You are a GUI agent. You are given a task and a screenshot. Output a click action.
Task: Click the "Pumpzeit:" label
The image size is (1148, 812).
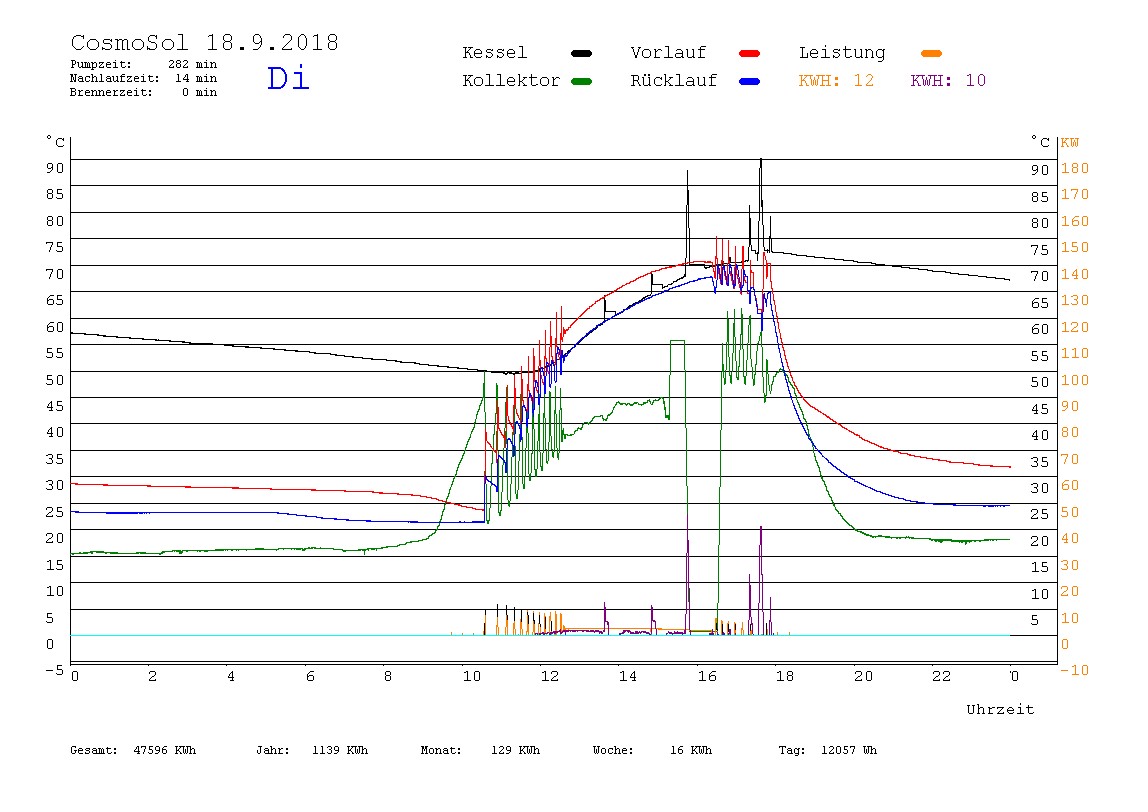[101, 64]
